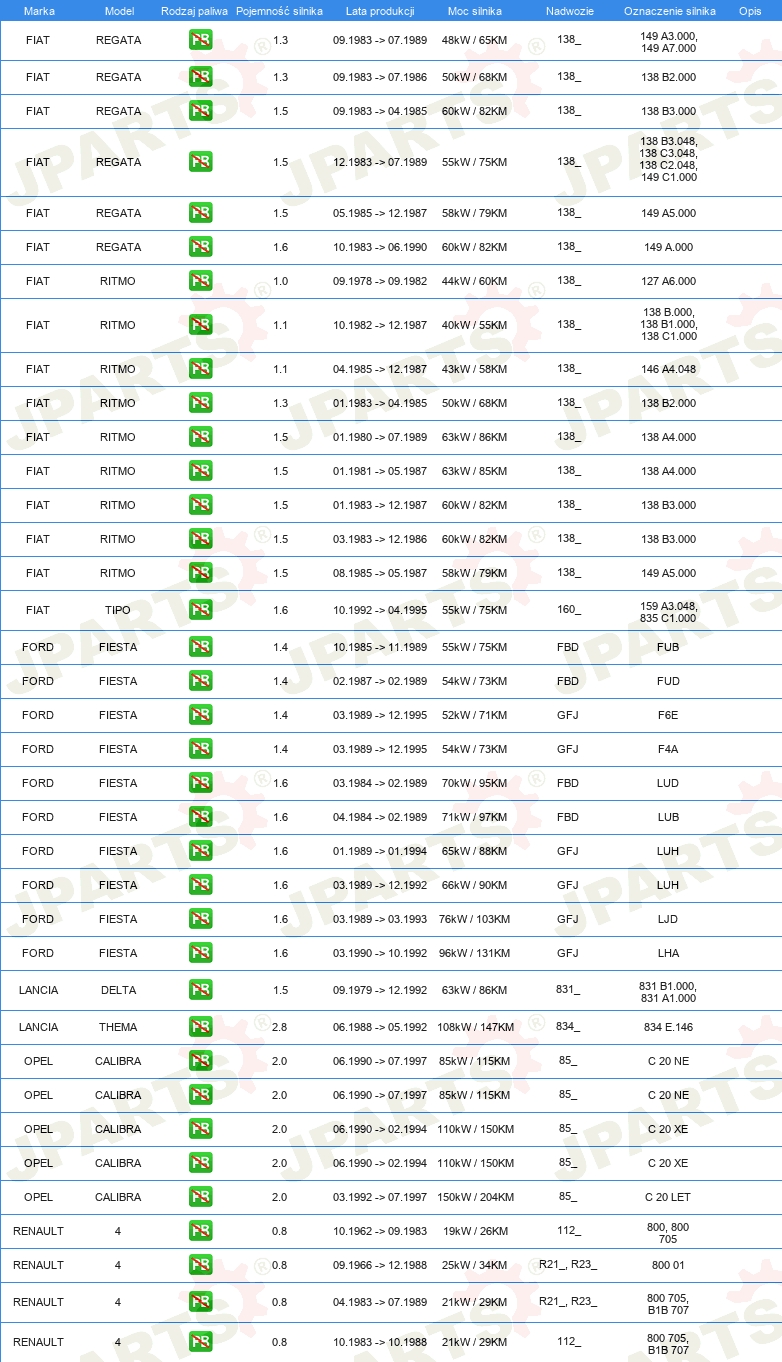This screenshot has width=782, height=1362.
Task: Click the Marka column header
Action: point(39,11)
